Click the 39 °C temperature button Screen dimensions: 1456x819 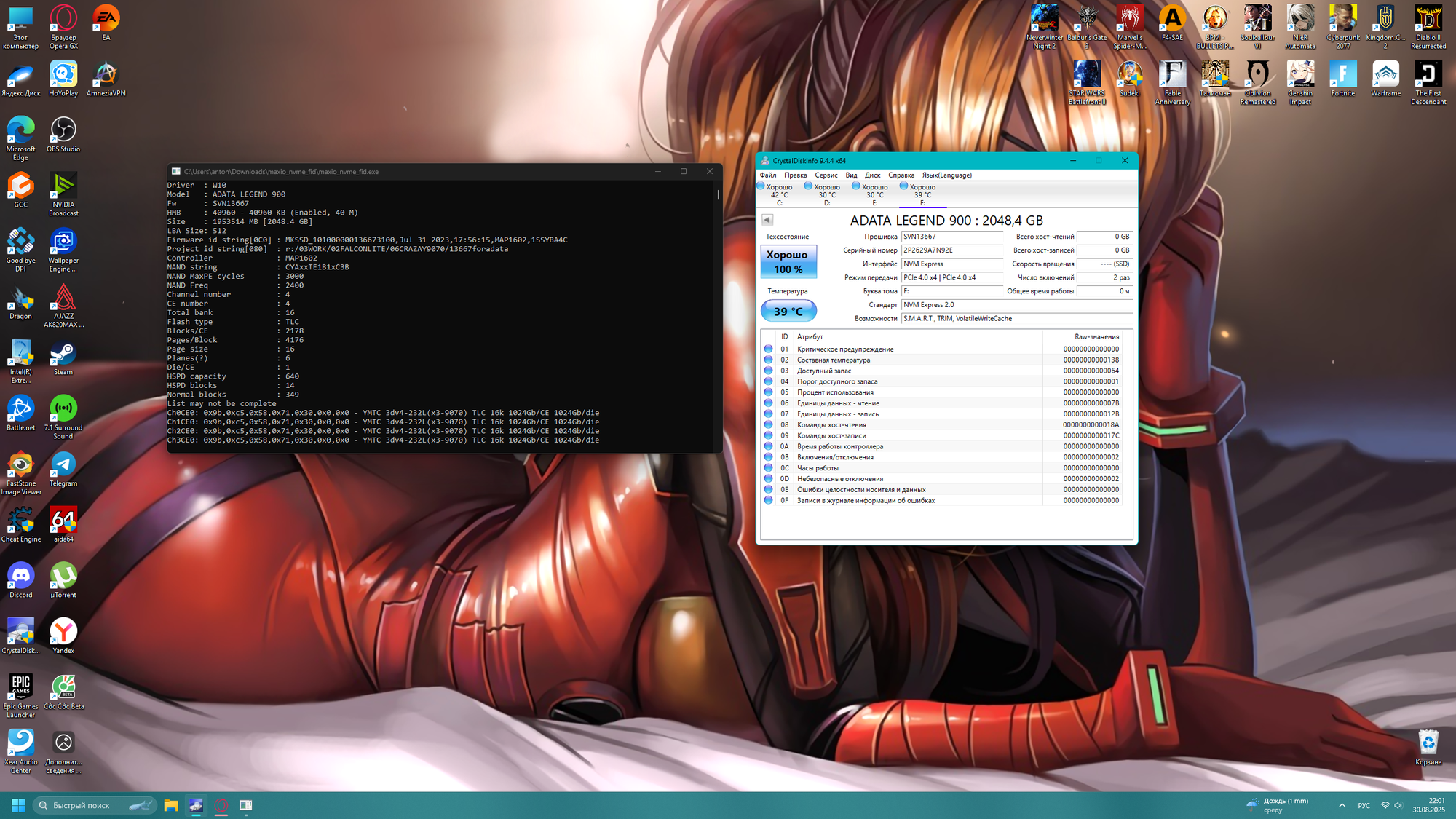(x=788, y=312)
